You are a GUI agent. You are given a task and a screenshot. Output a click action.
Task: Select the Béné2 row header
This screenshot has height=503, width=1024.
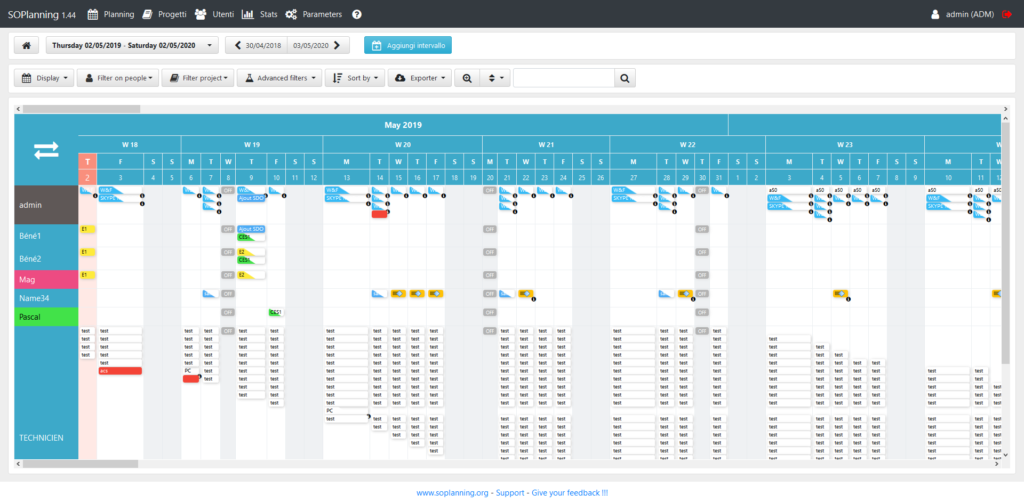[x=46, y=259]
